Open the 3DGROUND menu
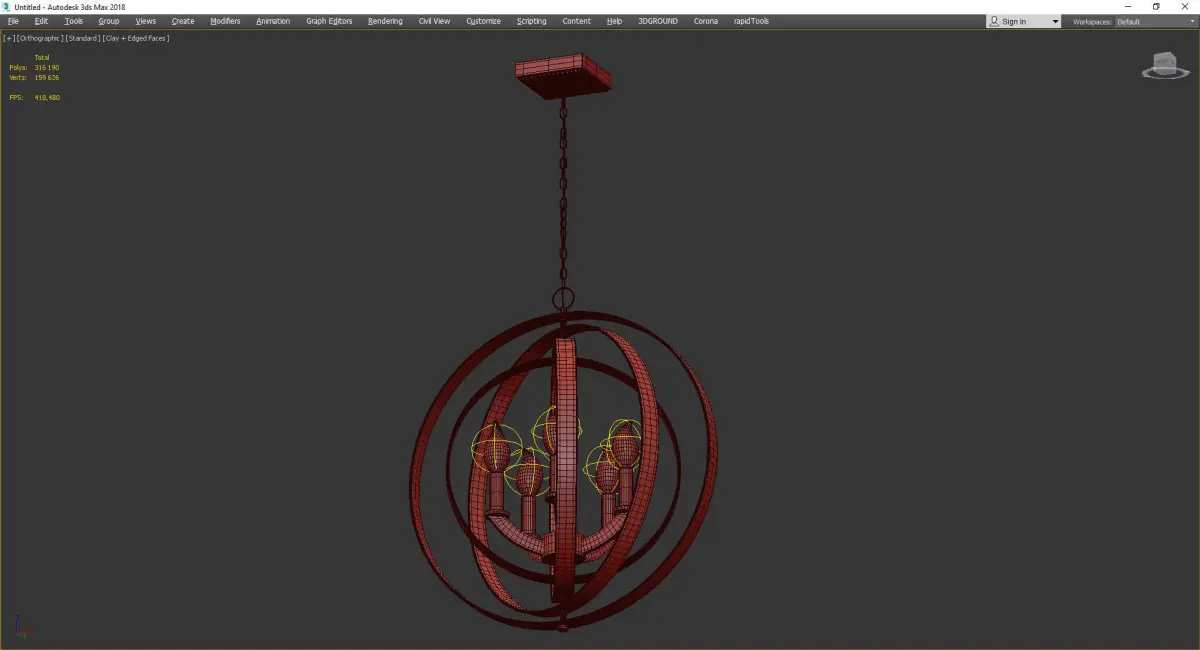Screen dimensions: 1200x650 (657, 21)
